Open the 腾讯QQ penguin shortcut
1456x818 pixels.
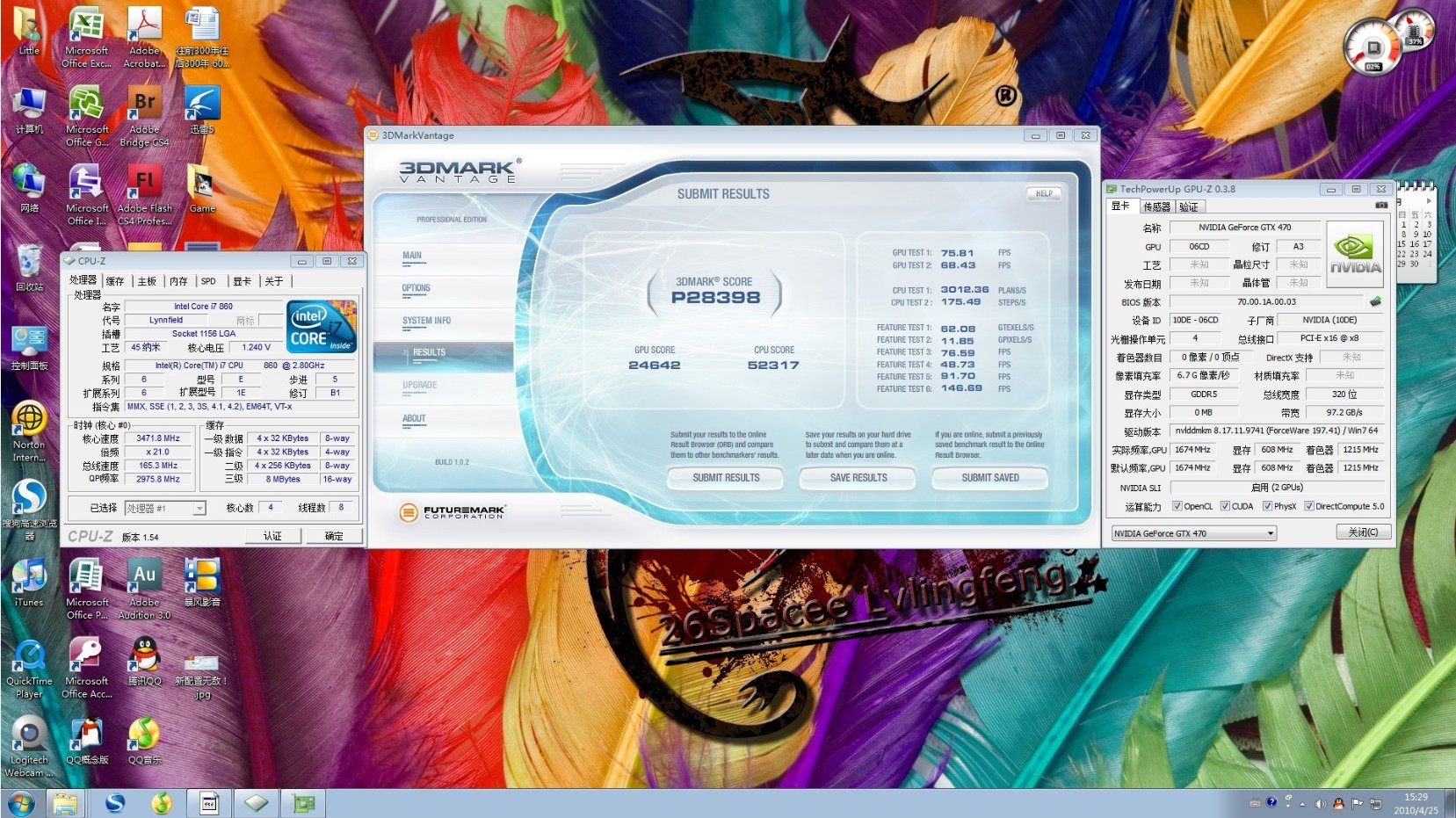click(144, 662)
